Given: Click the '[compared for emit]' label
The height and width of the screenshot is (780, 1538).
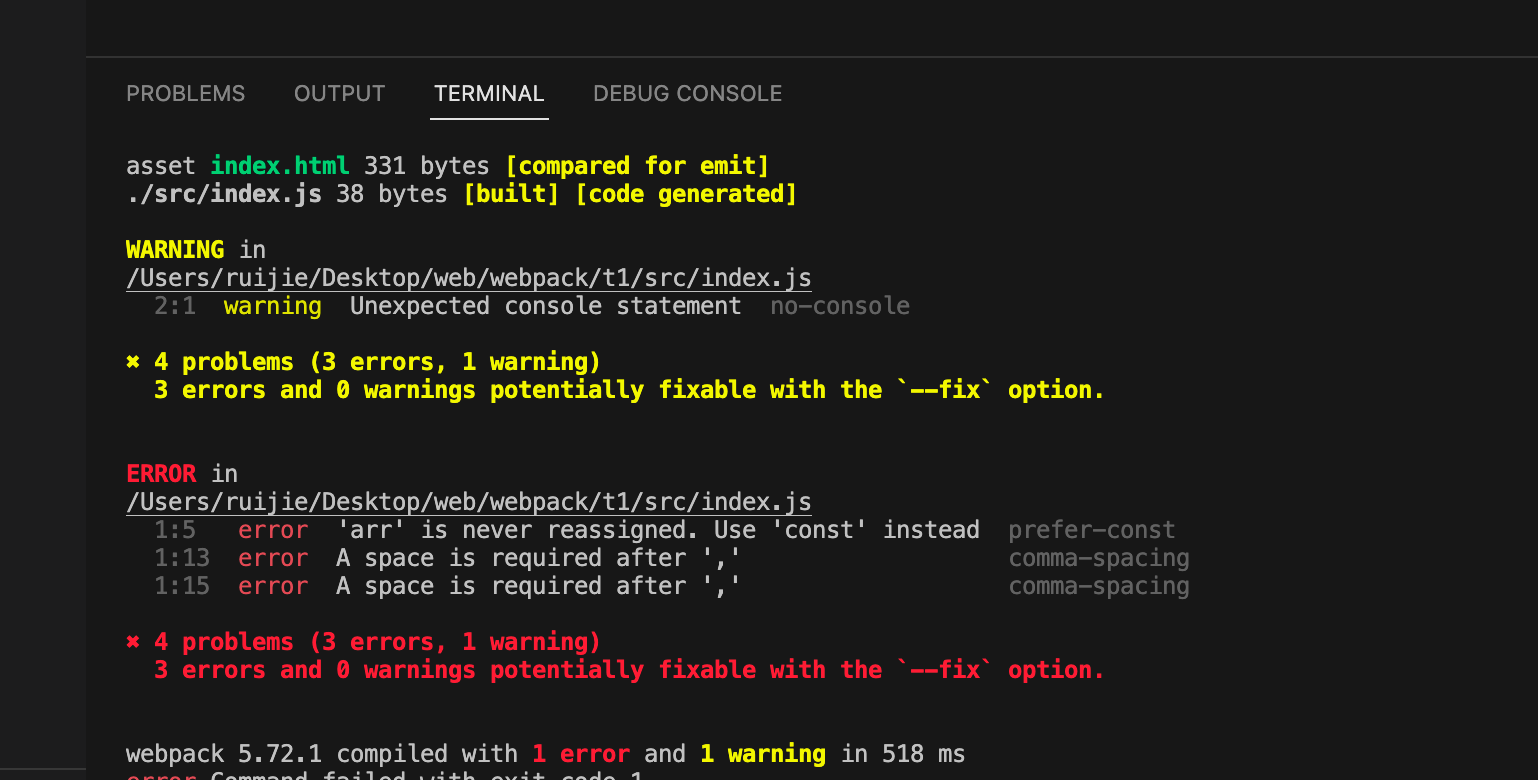Looking at the screenshot, I should [x=637, y=166].
